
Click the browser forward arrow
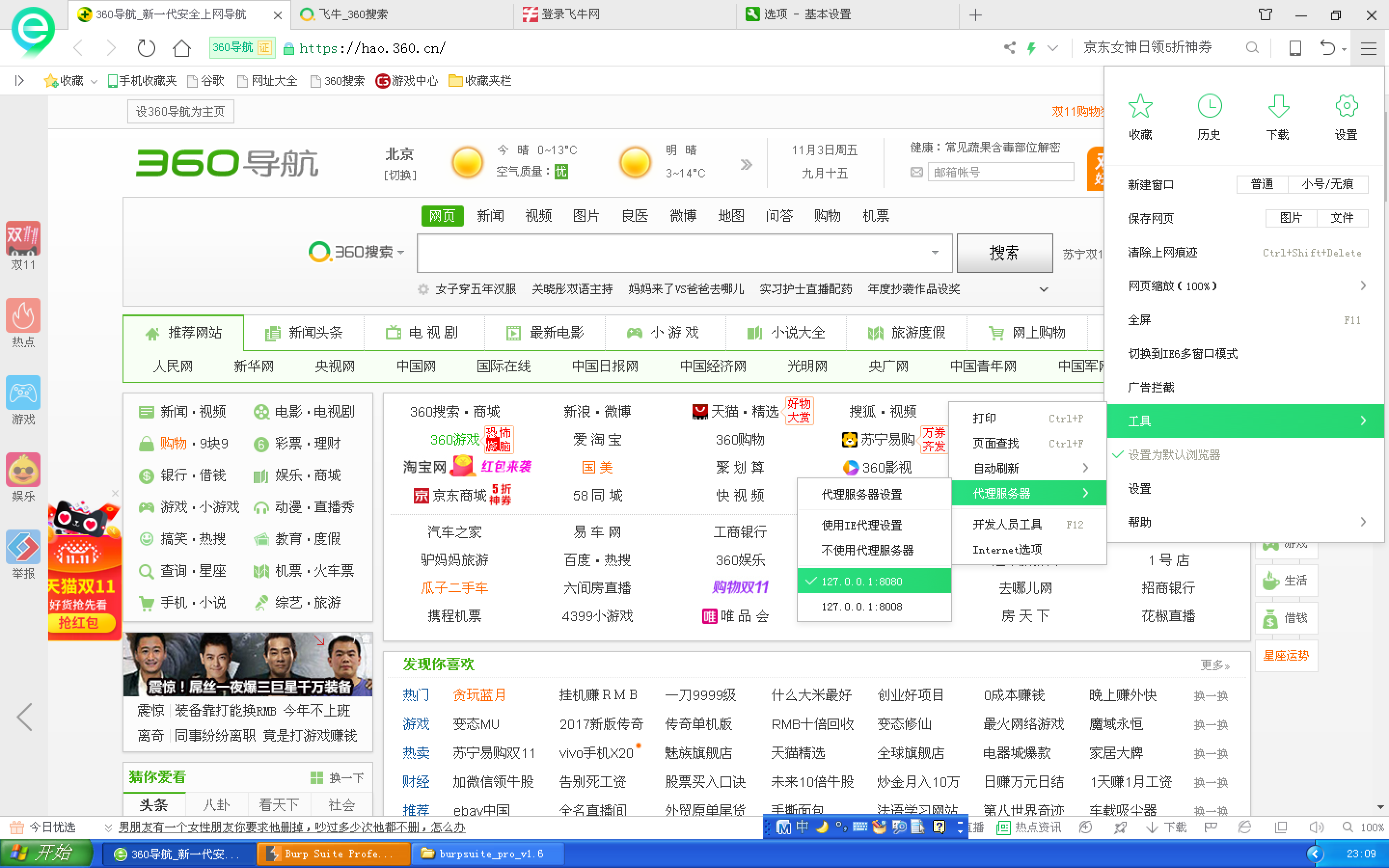111,48
